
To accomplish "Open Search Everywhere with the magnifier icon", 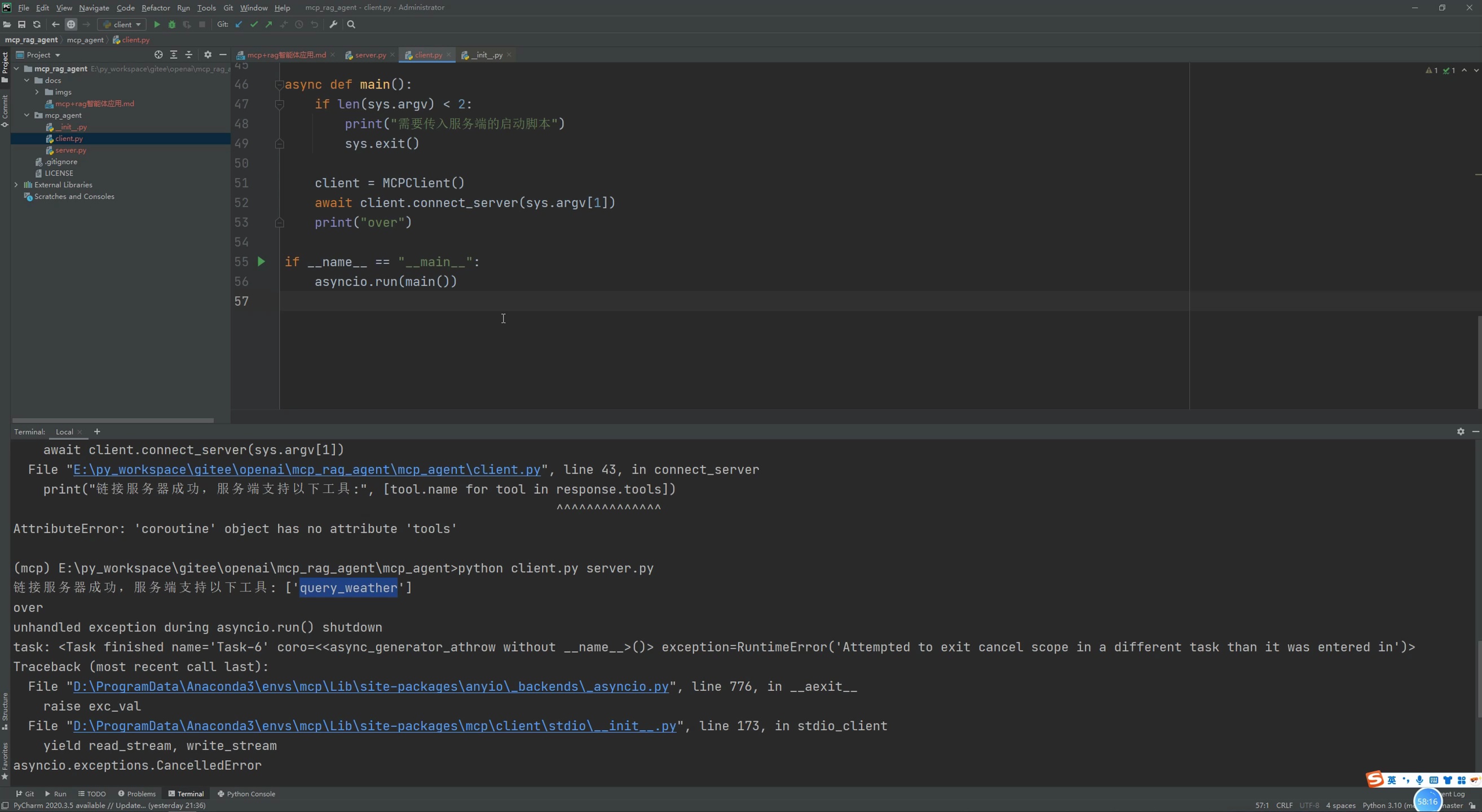I will [x=350, y=24].
